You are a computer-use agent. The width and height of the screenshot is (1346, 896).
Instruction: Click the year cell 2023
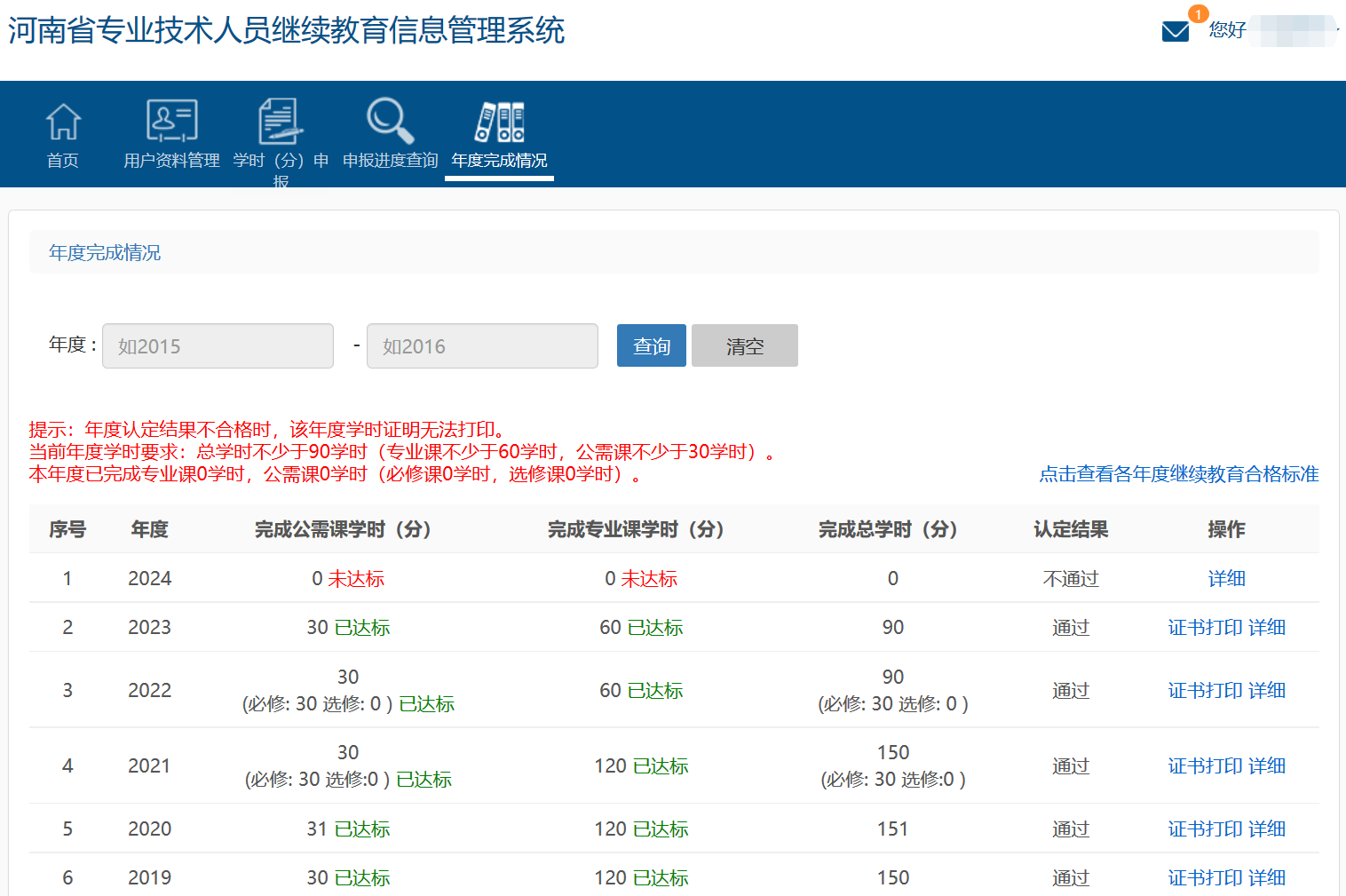point(149,628)
